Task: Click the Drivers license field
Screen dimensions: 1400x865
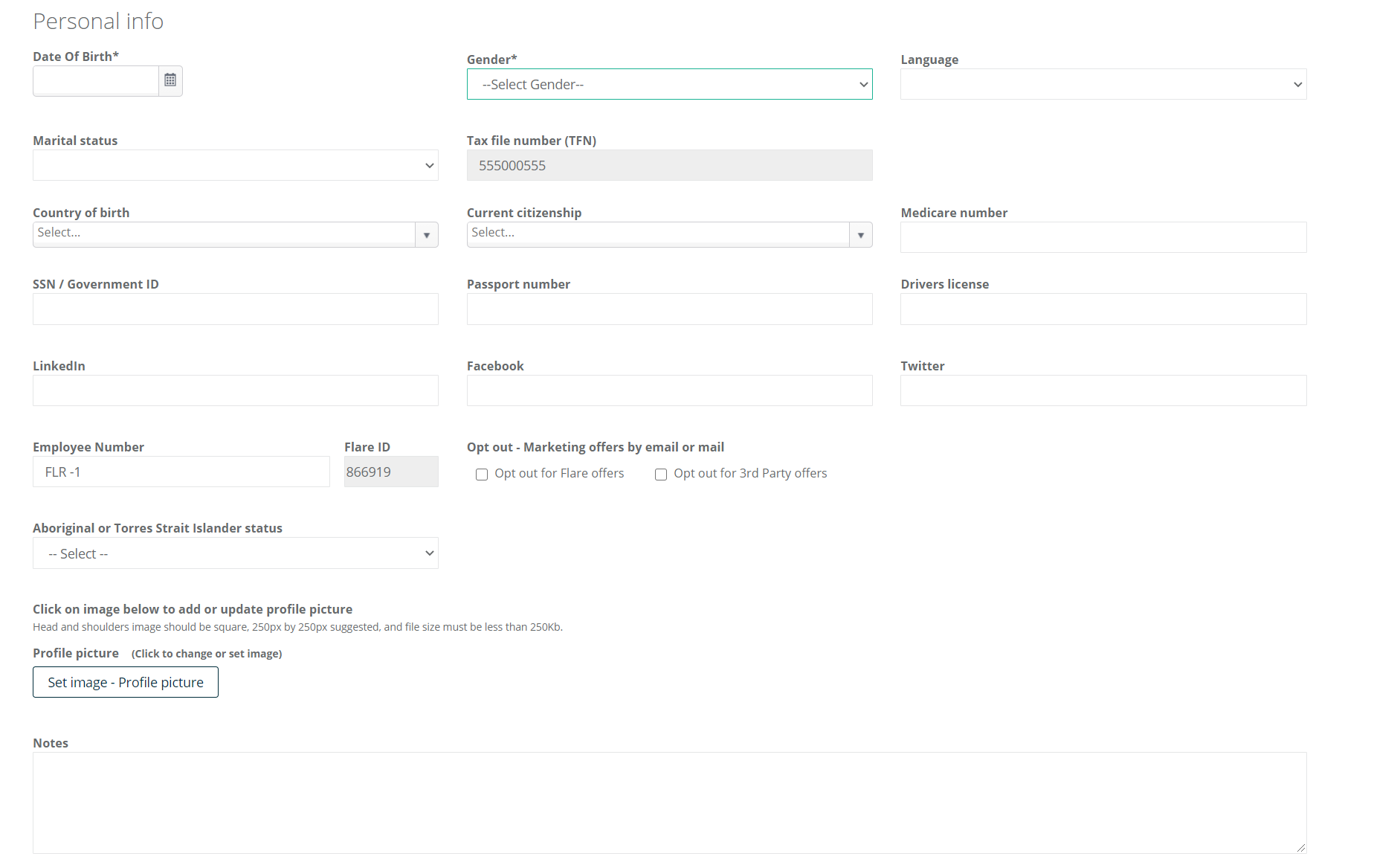Action: (x=1103, y=309)
